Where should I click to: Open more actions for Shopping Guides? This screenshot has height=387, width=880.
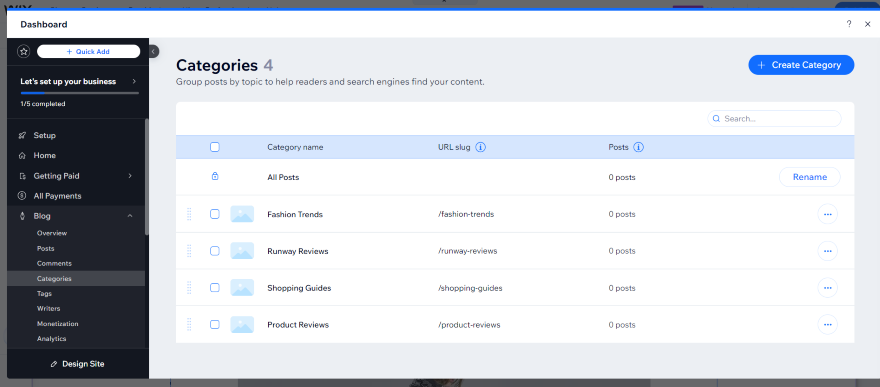(827, 288)
